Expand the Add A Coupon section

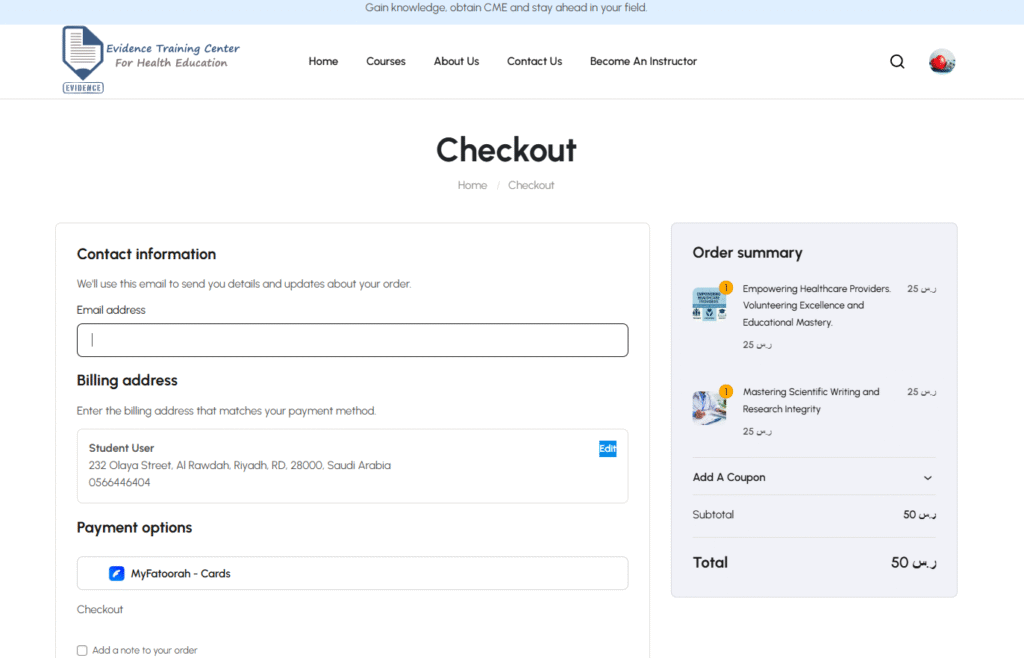click(x=729, y=477)
